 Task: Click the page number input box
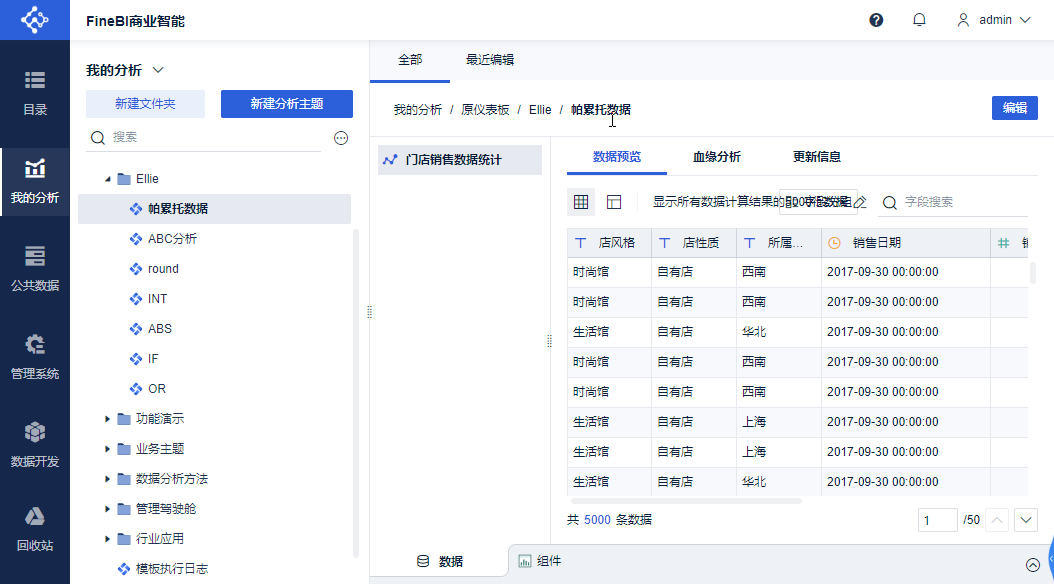[937, 520]
